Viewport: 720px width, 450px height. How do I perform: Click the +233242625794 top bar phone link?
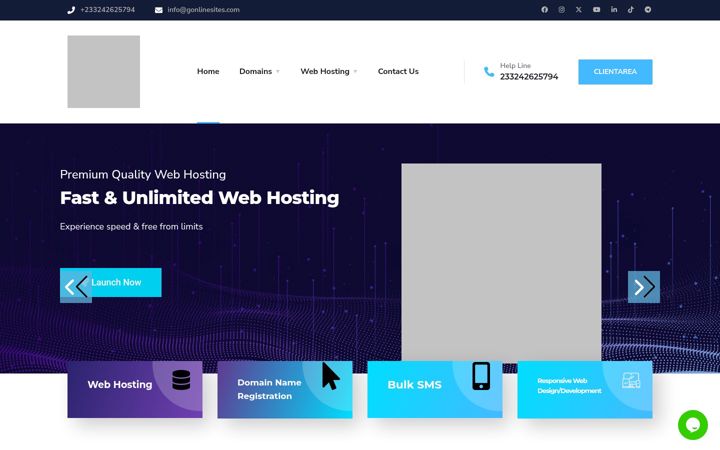[107, 10]
